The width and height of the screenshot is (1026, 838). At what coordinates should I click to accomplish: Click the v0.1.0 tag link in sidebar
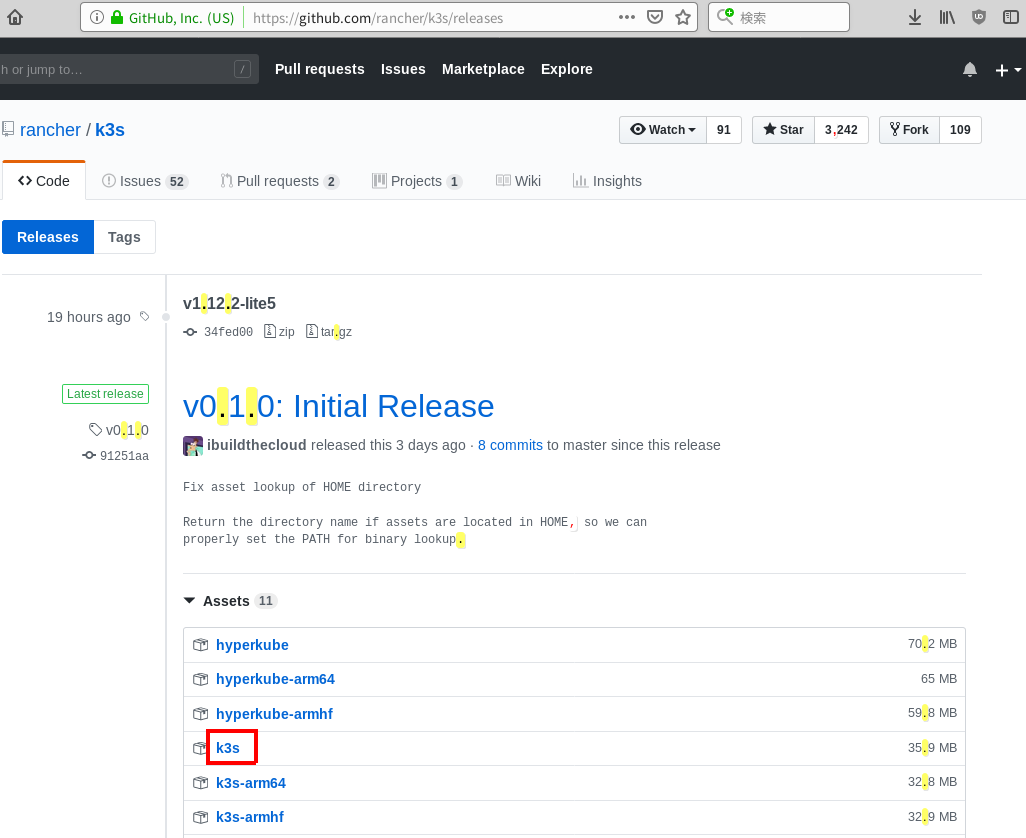tap(119, 430)
